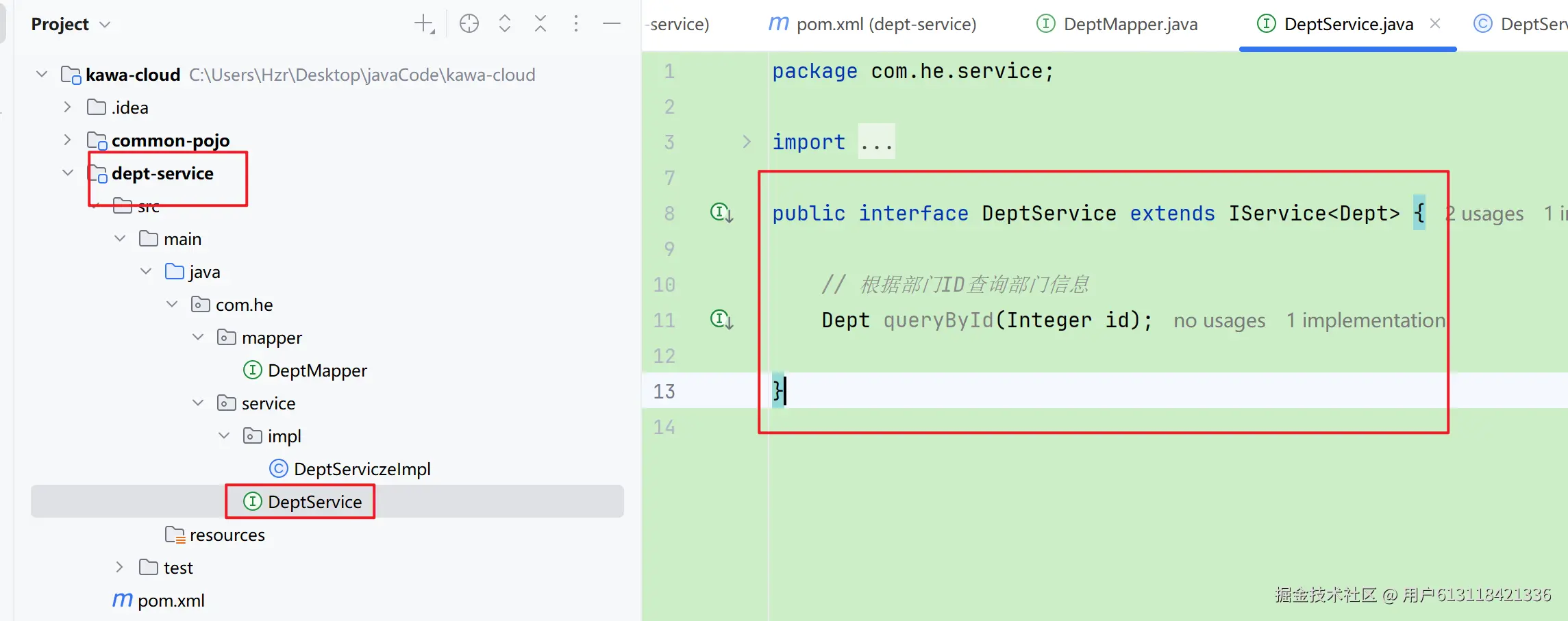Select the dept-service module
The width and height of the screenshot is (1568, 621).
point(162,173)
